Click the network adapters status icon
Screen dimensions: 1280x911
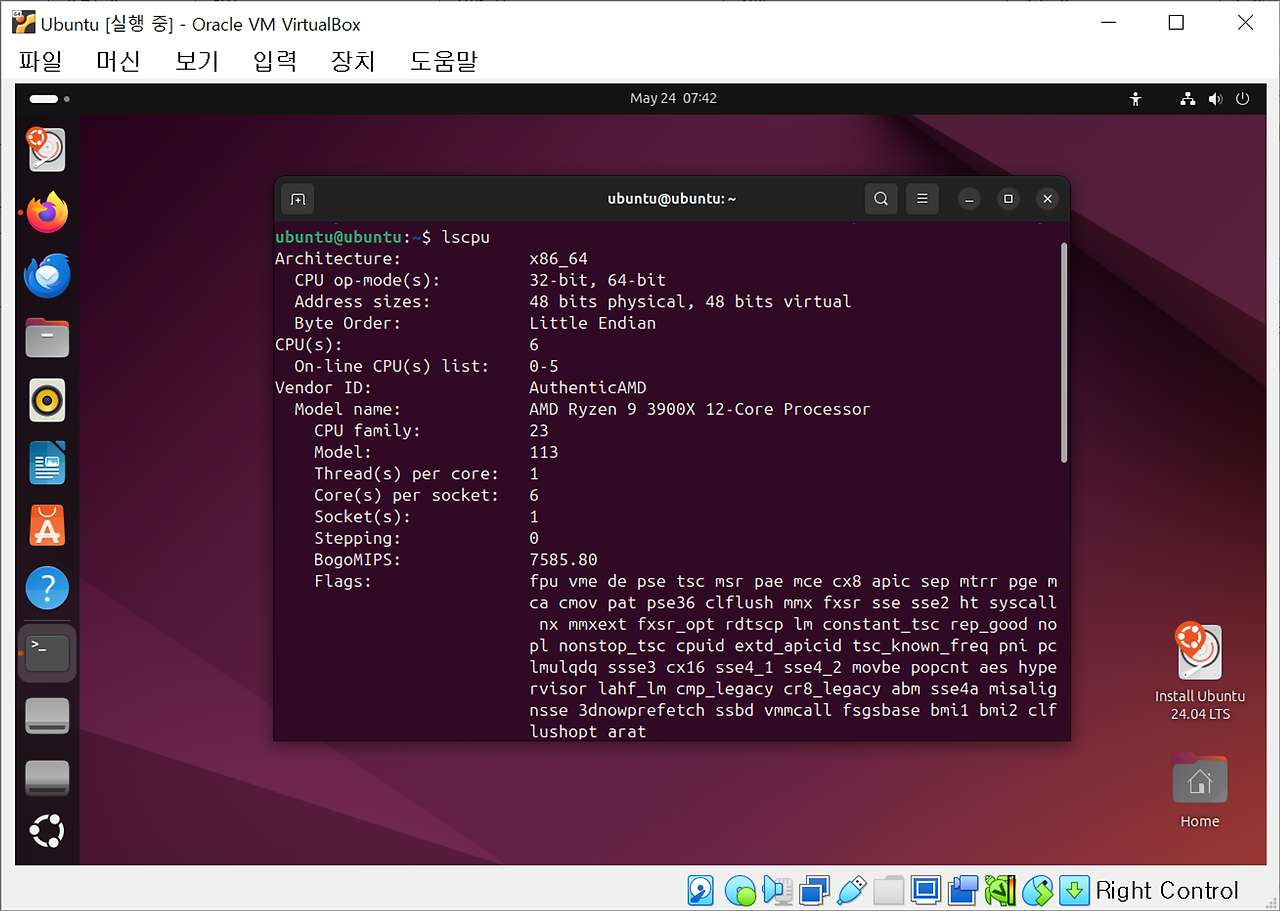pyautogui.click(x=814, y=889)
